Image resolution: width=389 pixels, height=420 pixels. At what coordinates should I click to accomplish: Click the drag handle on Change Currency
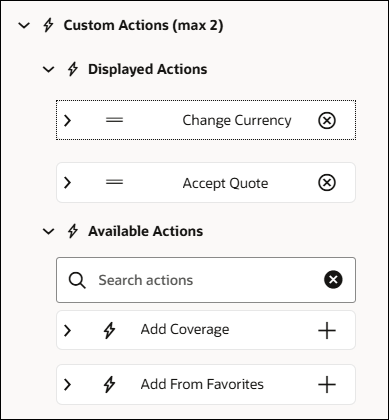[114, 120]
